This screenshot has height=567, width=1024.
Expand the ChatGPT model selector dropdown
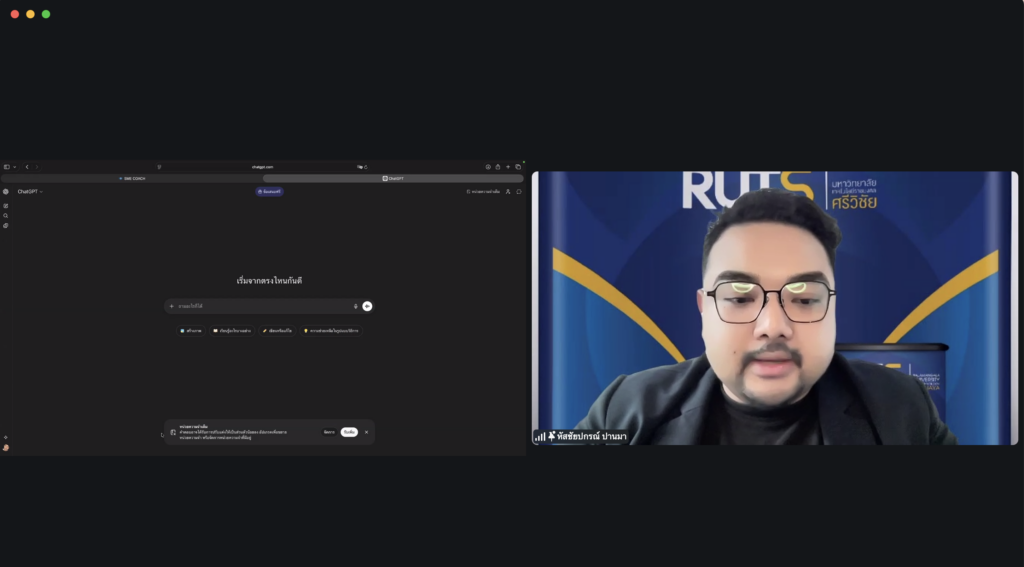click(30, 191)
